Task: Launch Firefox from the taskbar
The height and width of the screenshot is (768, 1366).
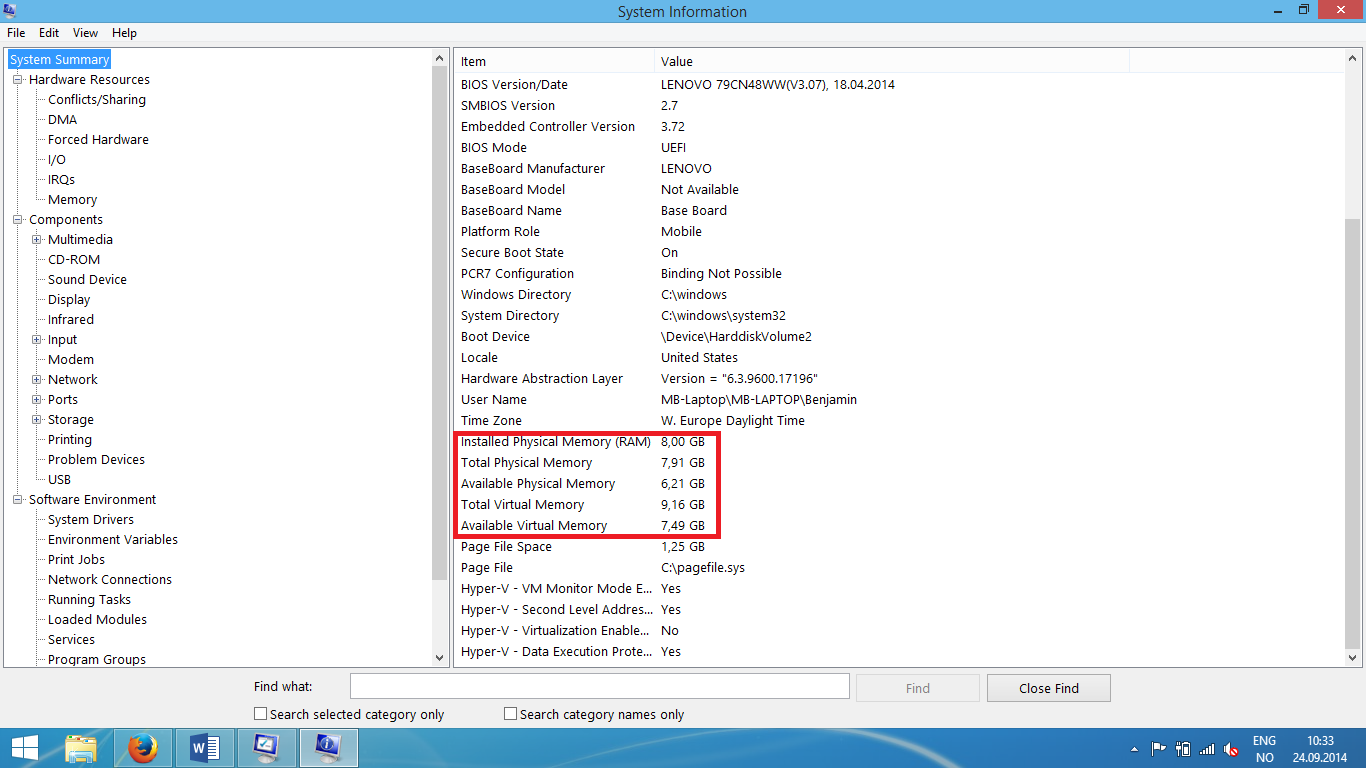Action: (143, 748)
